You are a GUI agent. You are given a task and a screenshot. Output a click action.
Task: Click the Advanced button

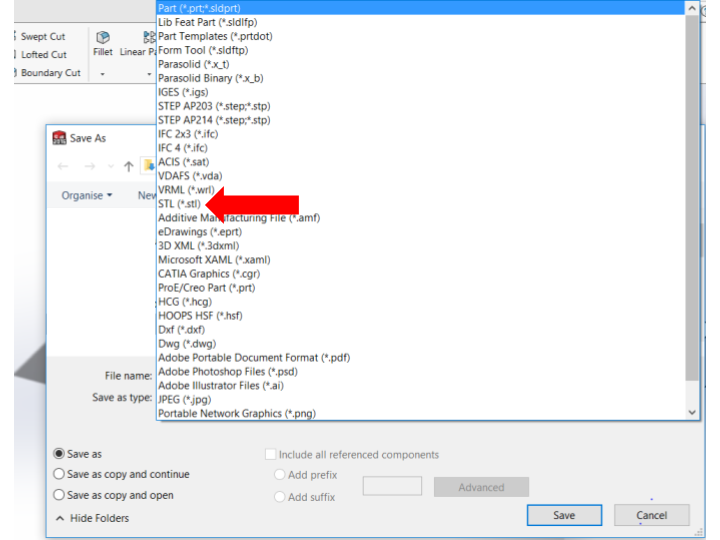481,487
